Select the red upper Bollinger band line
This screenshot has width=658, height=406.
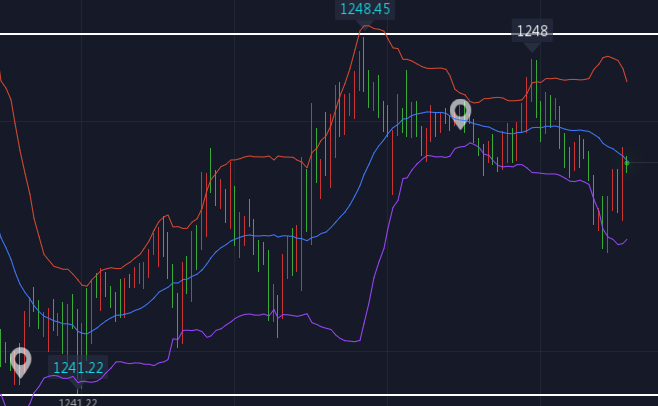coord(250,157)
